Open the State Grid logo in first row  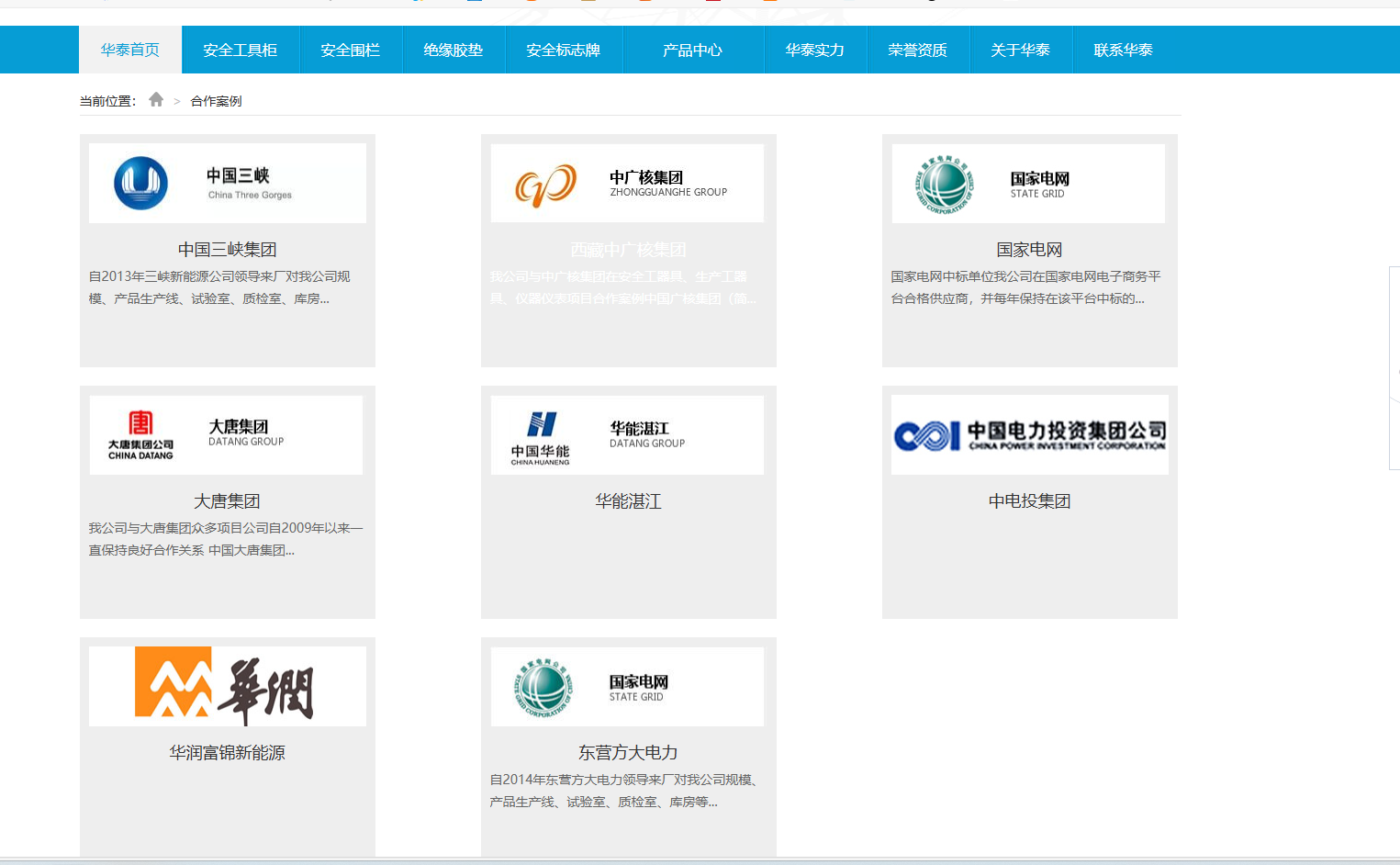pyautogui.click(x=1028, y=183)
